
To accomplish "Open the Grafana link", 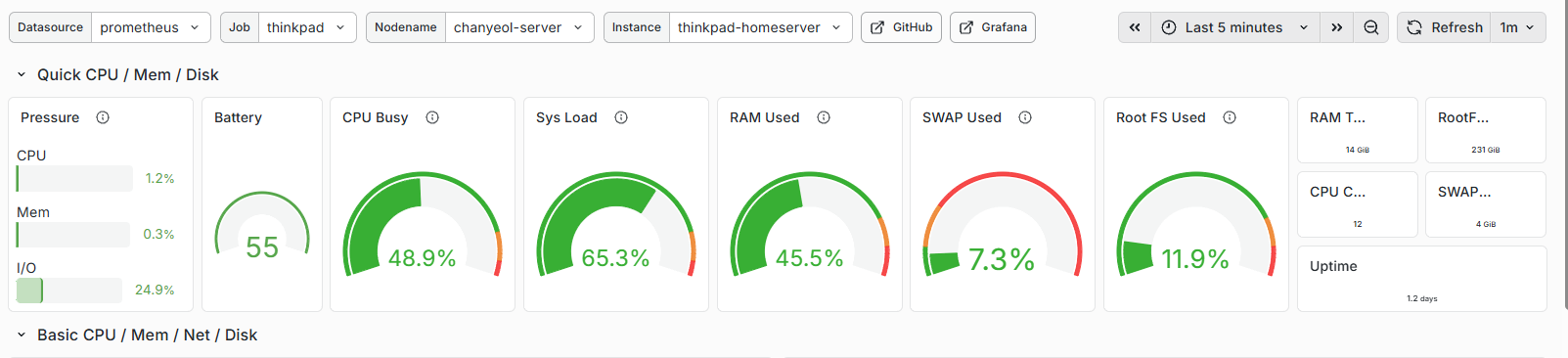I will tap(993, 27).
